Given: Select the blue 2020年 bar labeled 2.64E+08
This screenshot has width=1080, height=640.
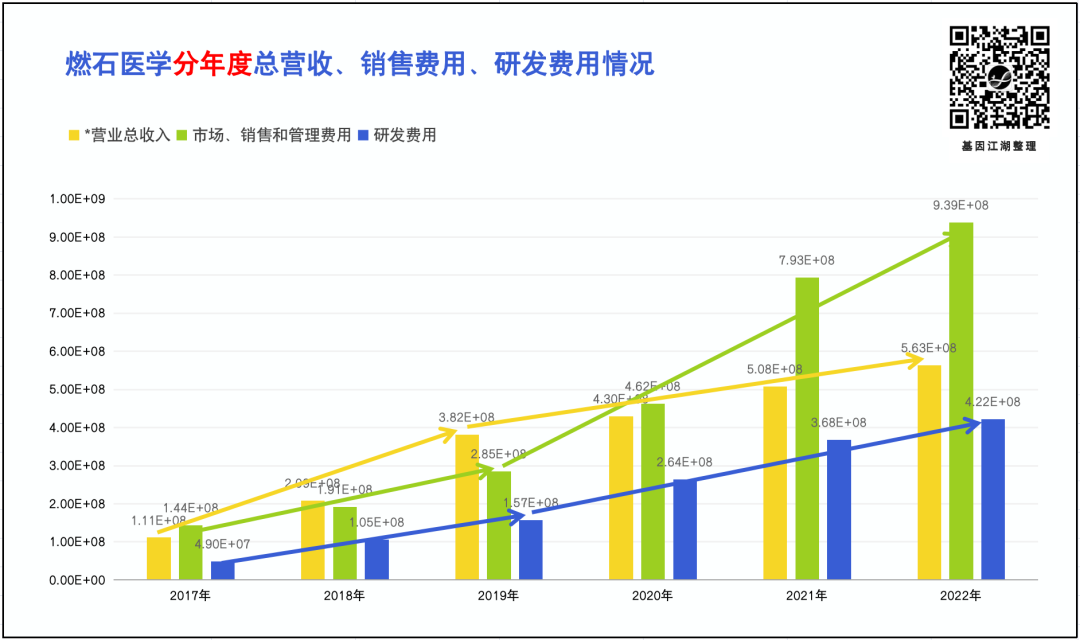Looking at the screenshot, I should point(685,529).
